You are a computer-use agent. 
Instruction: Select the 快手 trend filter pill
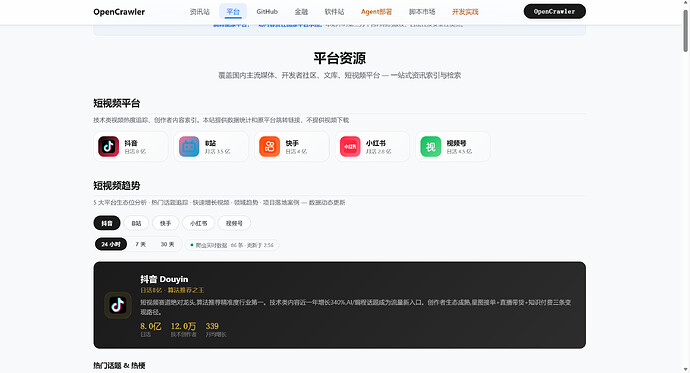coord(165,223)
